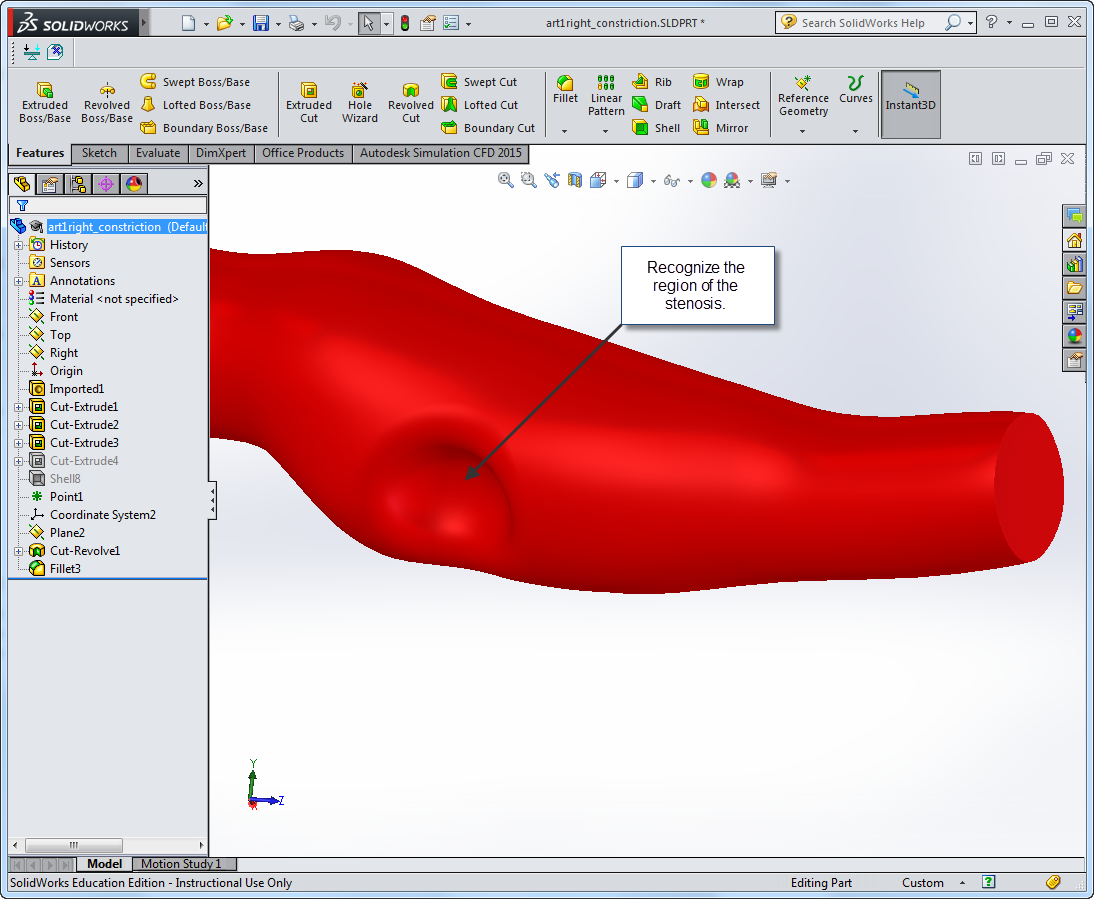Screen dimensions: 1094x899
Task: Click the Model tab at the bottom
Action: point(105,863)
